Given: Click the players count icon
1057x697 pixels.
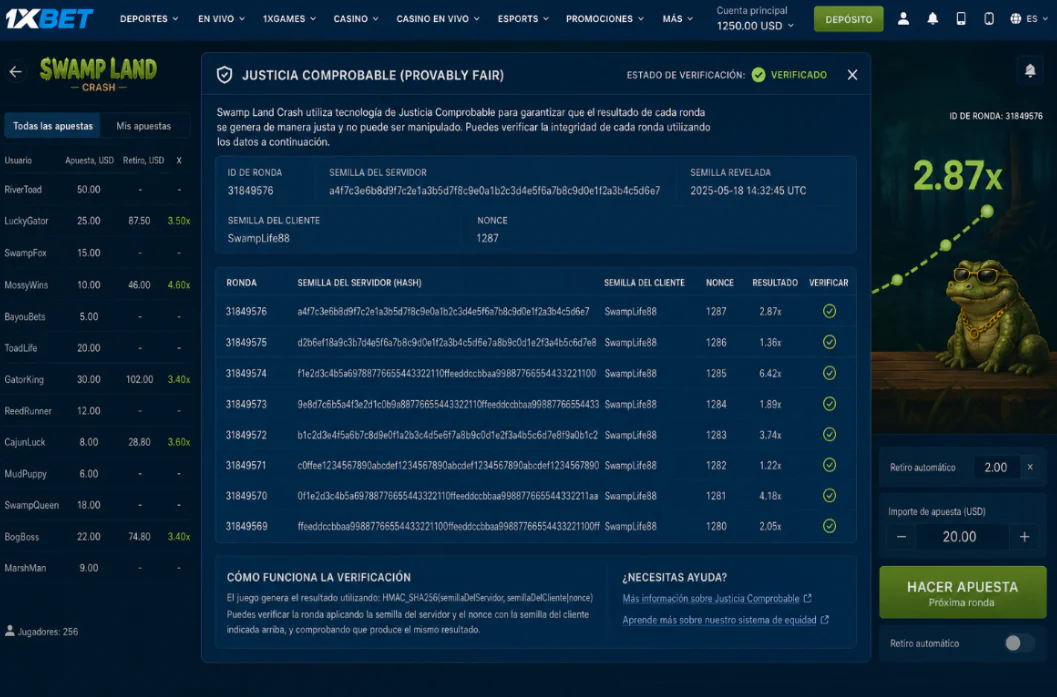Looking at the screenshot, I should tap(9, 631).
